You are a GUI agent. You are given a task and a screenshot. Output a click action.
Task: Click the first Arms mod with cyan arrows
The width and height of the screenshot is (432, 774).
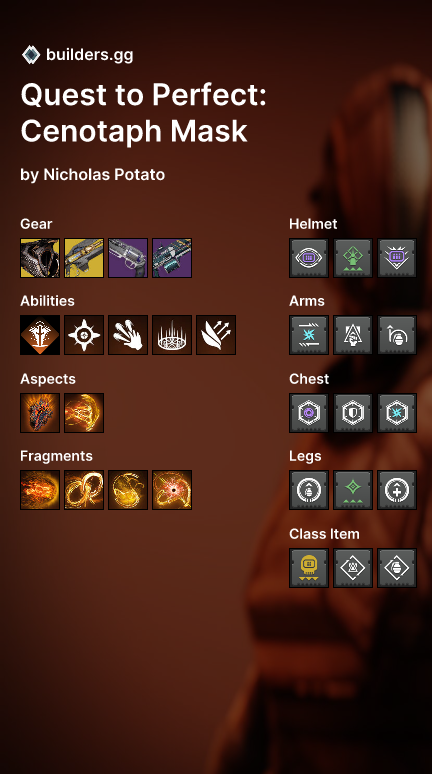click(309, 335)
